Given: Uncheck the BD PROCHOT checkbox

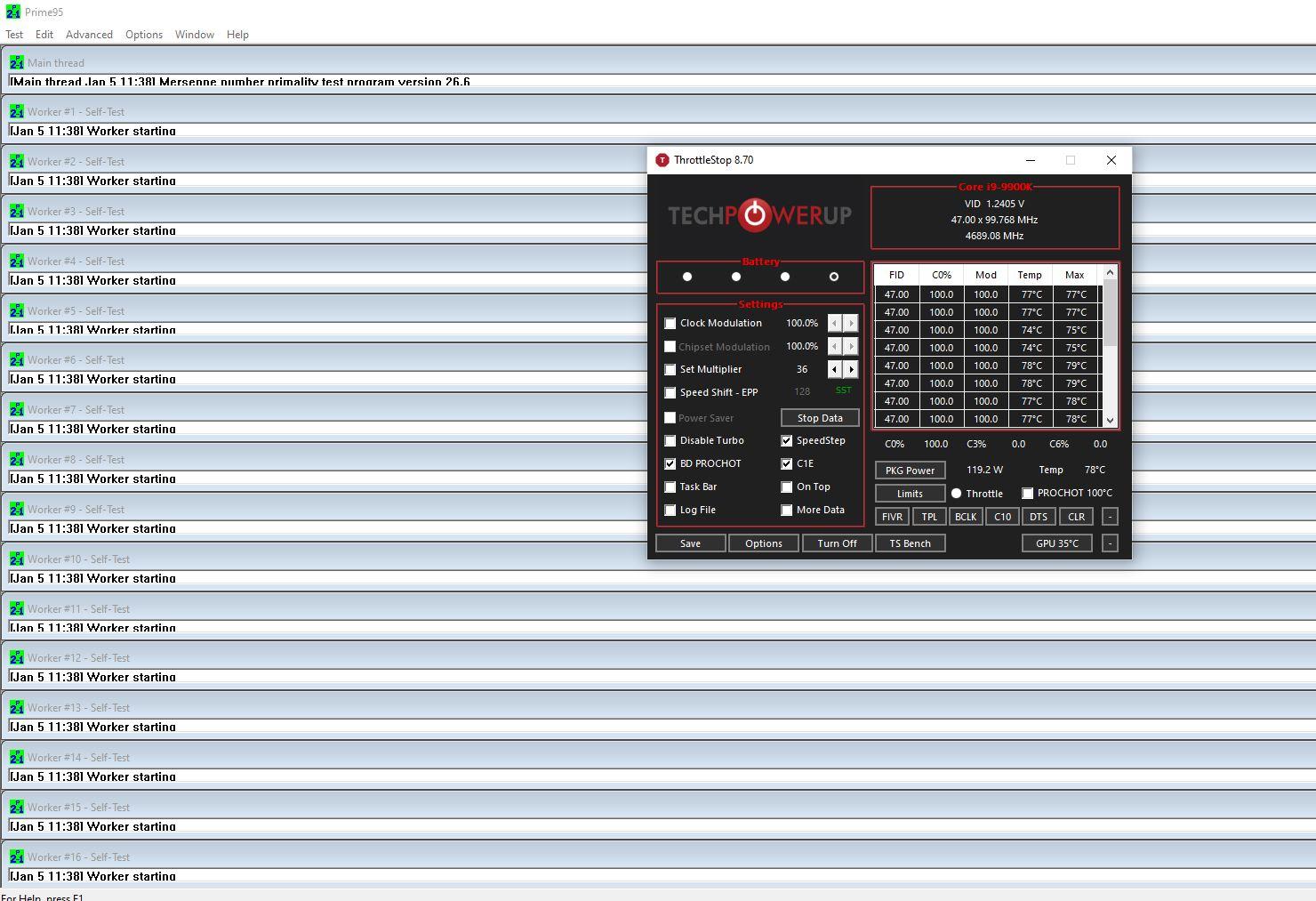Looking at the screenshot, I should coord(670,463).
